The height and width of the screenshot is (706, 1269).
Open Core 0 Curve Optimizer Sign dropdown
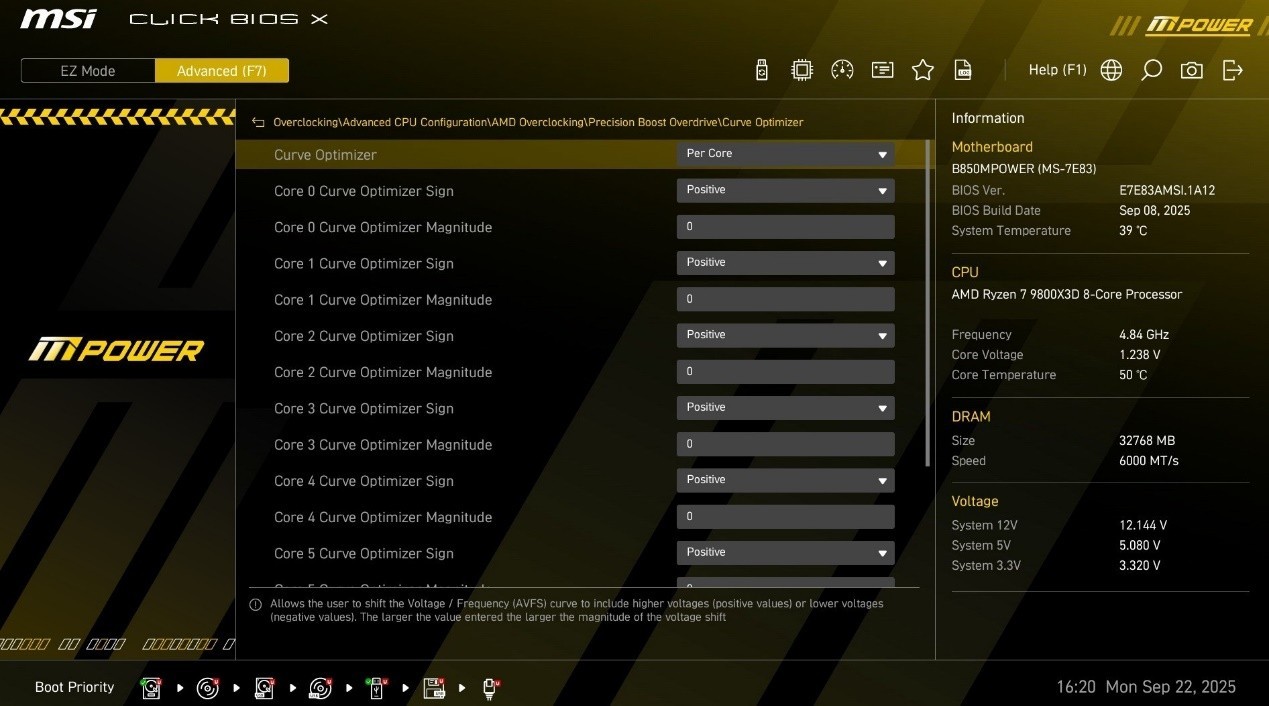[785, 190]
